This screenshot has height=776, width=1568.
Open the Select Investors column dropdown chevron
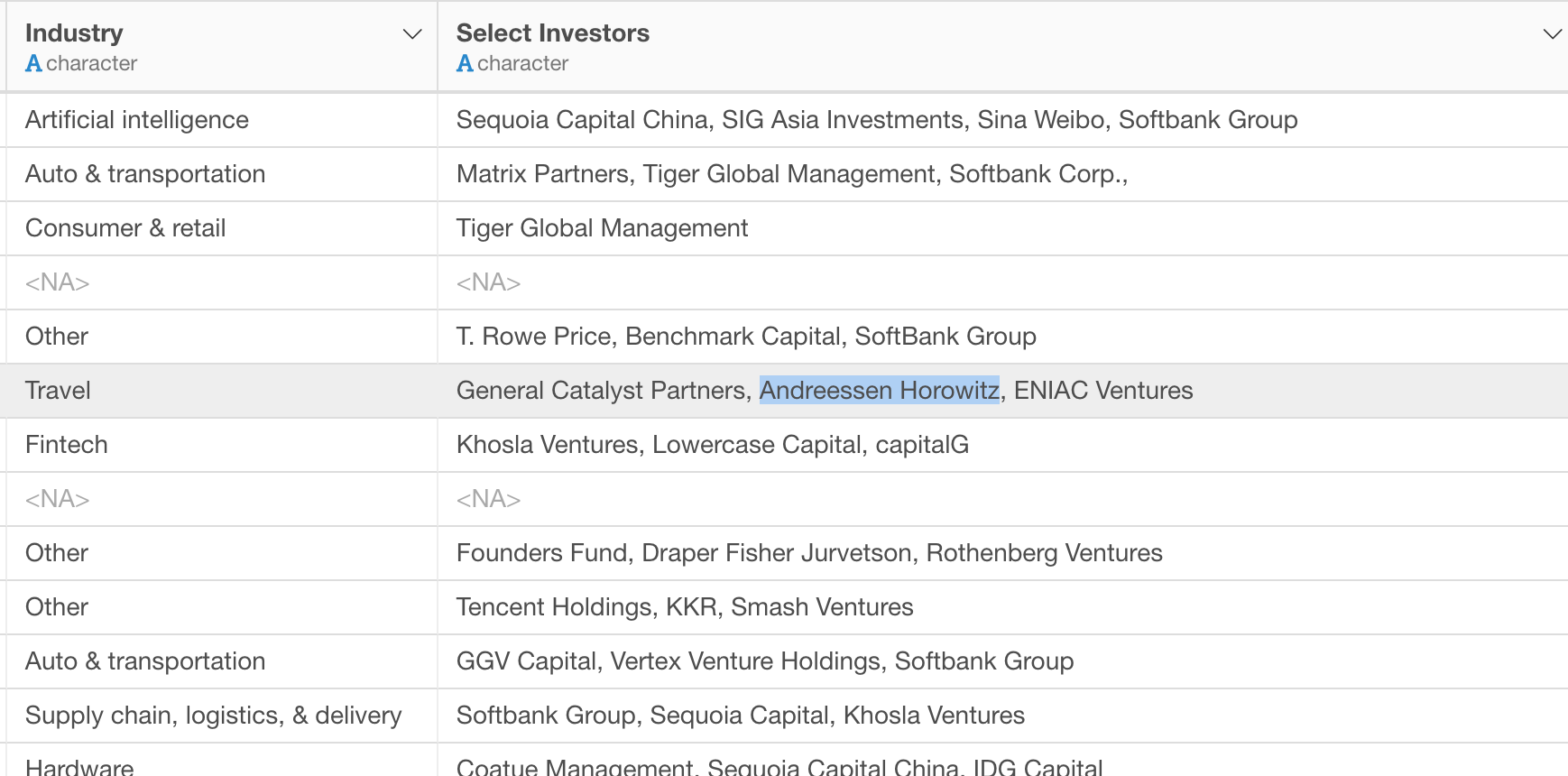click(1553, 34)
